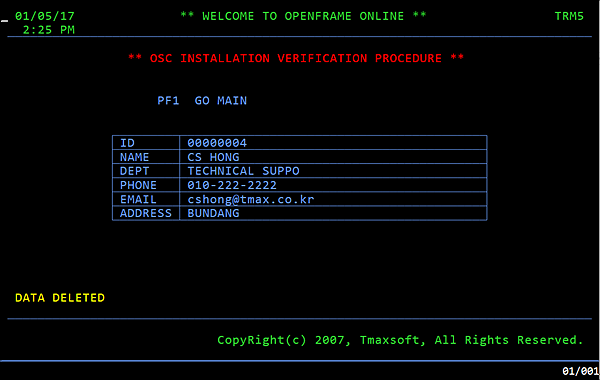Viewport: 600px width, 380px height.
Task: Click the Tmaxsoft CopyRight notice
Action: pos(400,340)
